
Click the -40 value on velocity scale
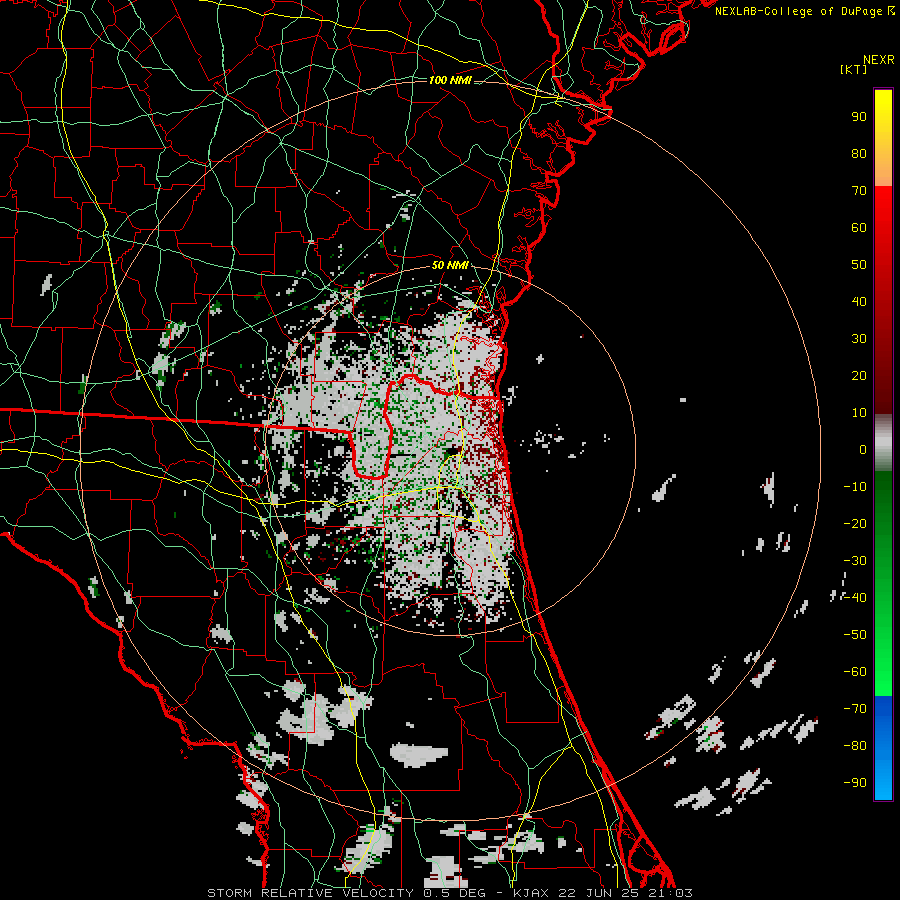tap(855, 598)
